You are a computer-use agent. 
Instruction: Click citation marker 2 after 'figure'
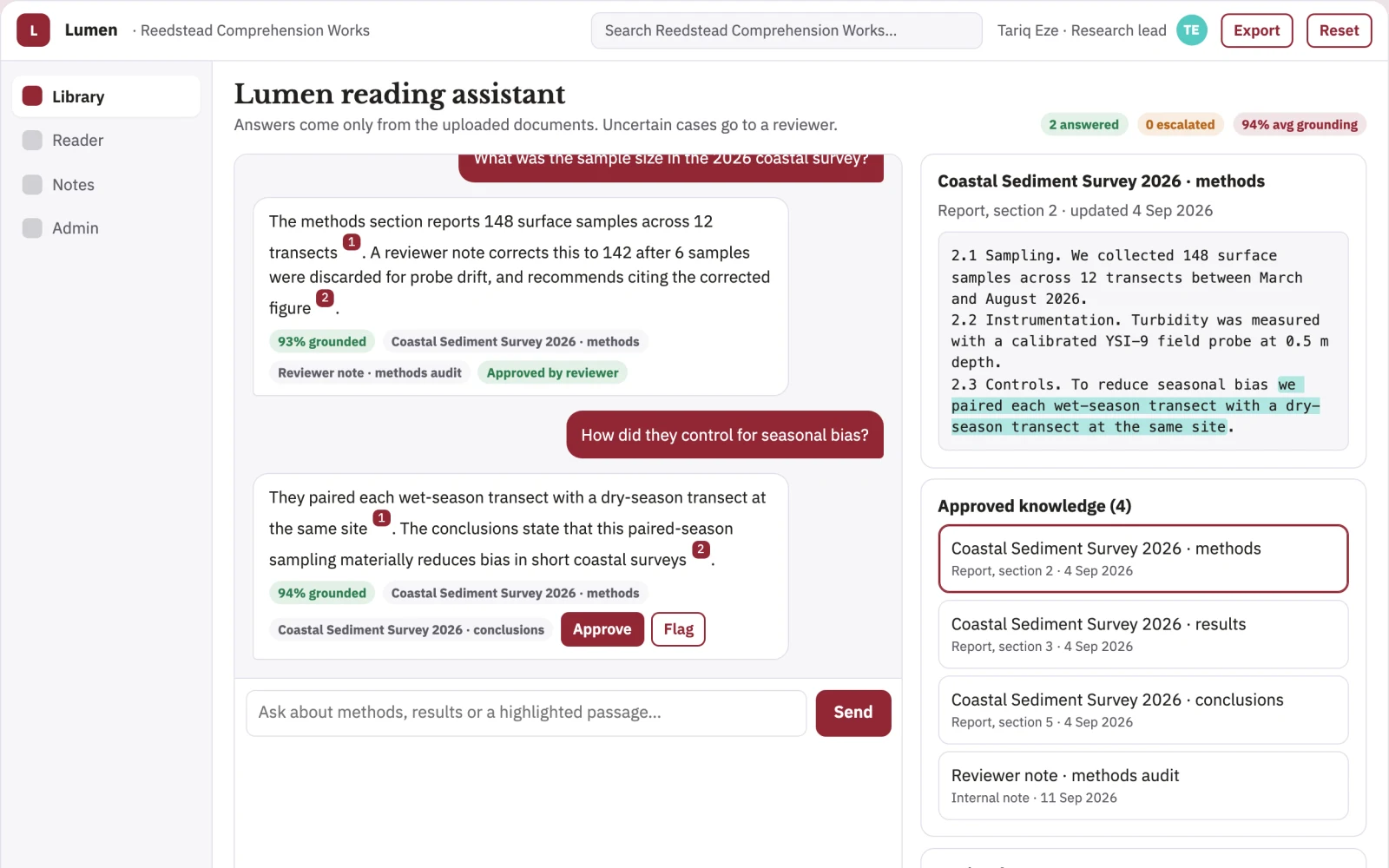[325, 298]
